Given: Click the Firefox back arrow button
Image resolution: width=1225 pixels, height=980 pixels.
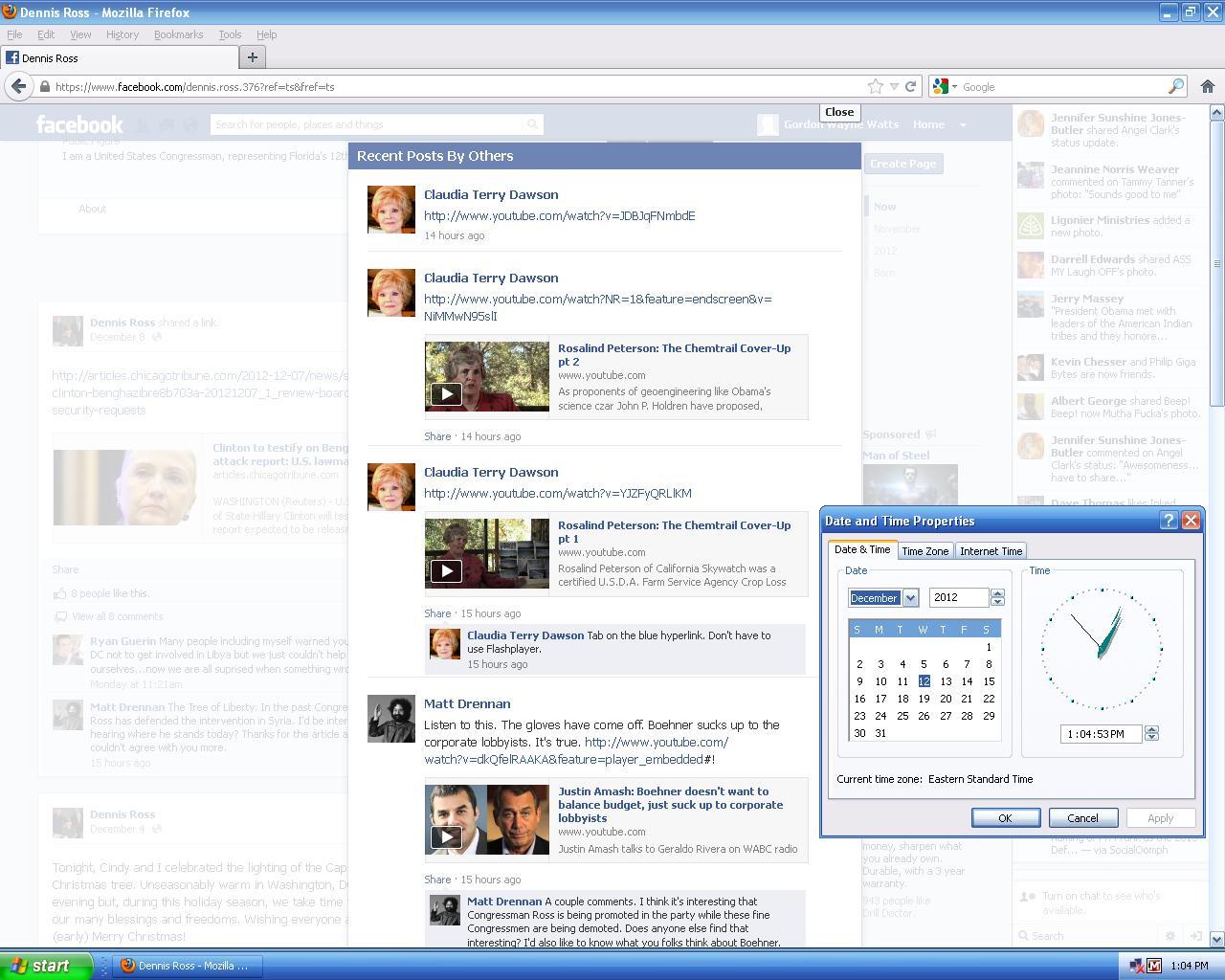Looking at the screenshot, I should click(x=18, y=86).
